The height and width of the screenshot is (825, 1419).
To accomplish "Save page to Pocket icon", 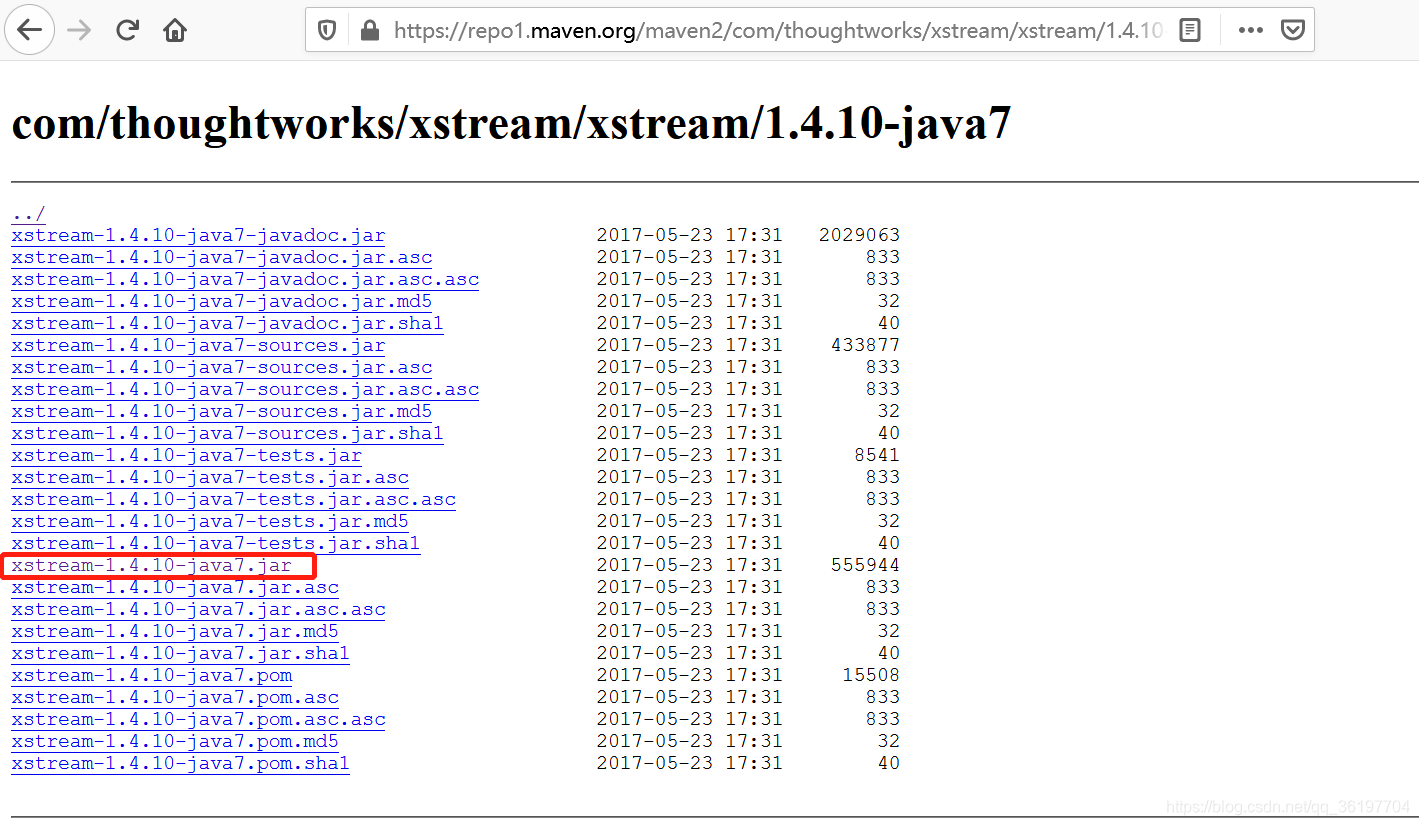I will (1293, 30).
